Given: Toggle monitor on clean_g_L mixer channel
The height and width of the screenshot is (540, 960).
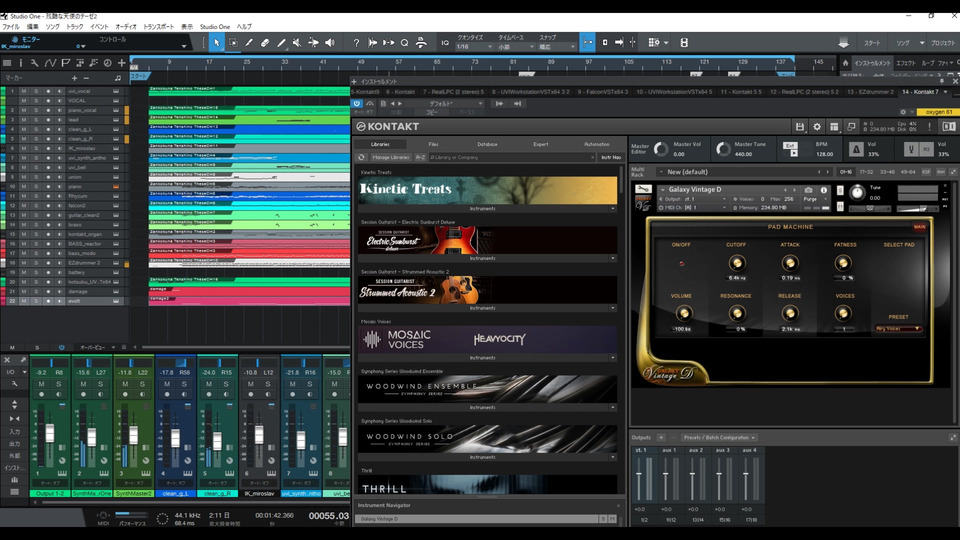Looking at the screenshot, I should pyautogui.click(x=183, y=394).
